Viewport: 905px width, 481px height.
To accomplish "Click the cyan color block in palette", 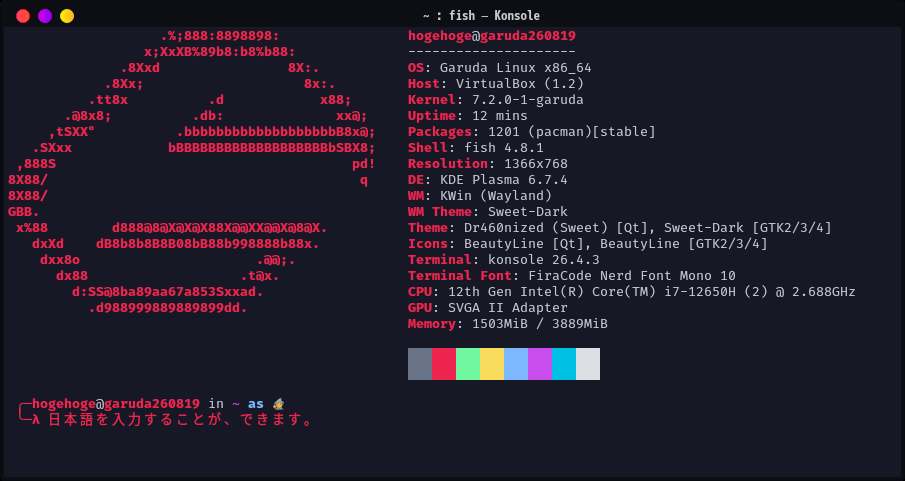I will [564, 364].
